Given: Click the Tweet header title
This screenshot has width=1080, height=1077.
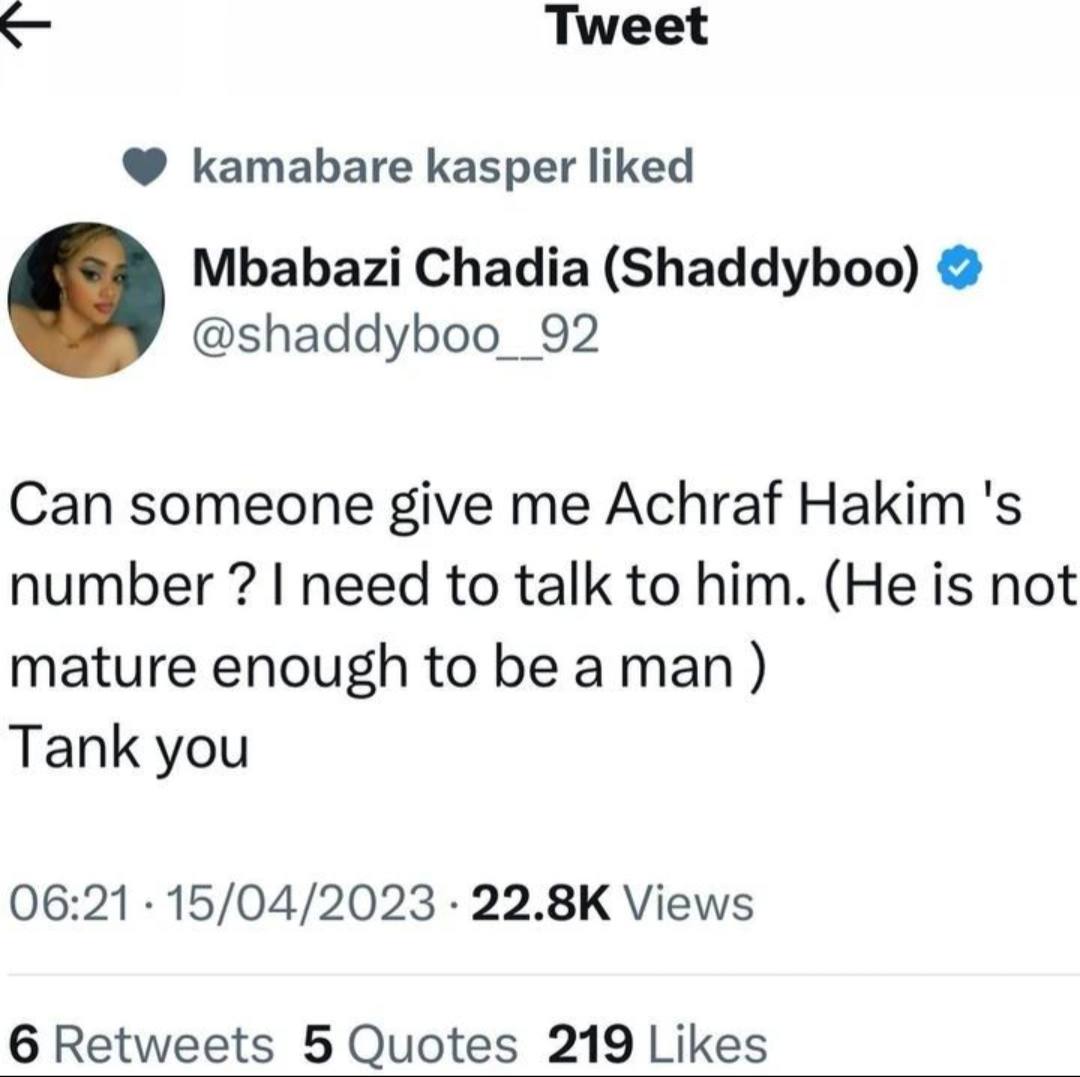Looking at the screenshot, I should pos(629,26).
